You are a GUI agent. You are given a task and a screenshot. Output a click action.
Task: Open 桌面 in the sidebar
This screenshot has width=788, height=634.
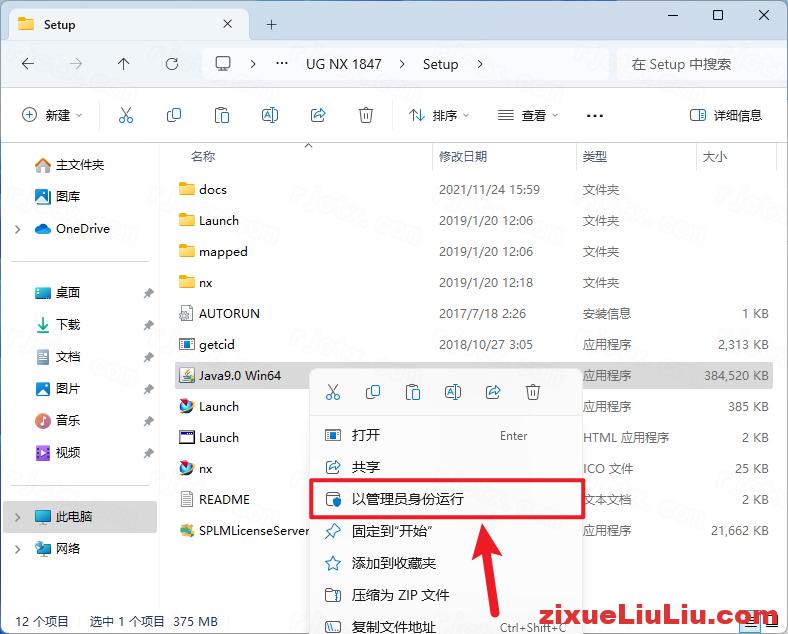click(x=57, y=292)
